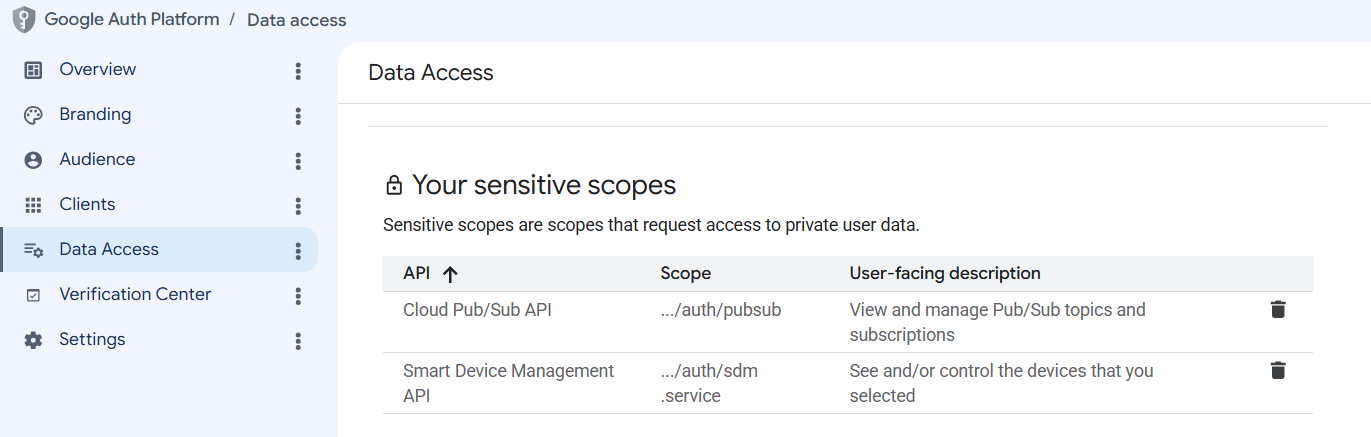1371x437 pixels.
Task: Open the Overview three-dot menu
Action: tap(298, 71)
